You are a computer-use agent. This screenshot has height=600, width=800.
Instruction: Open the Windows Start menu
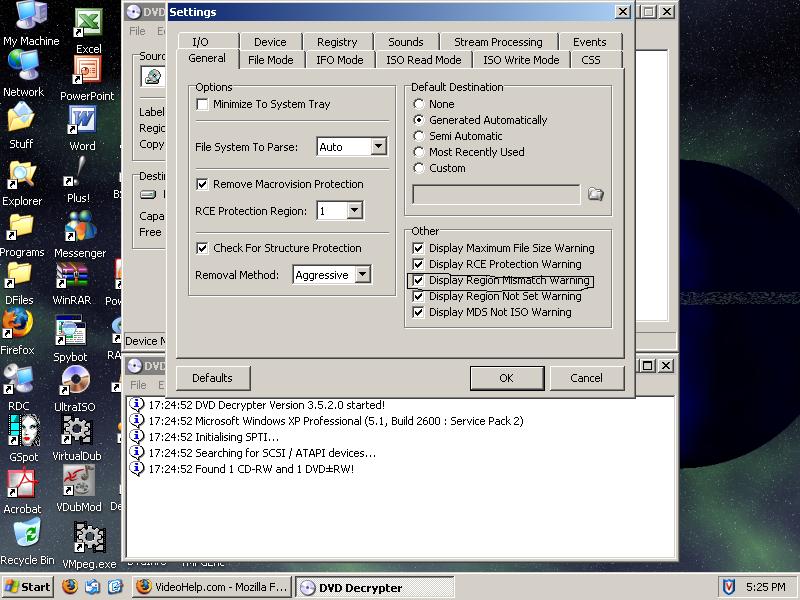[x=28, y=587]
